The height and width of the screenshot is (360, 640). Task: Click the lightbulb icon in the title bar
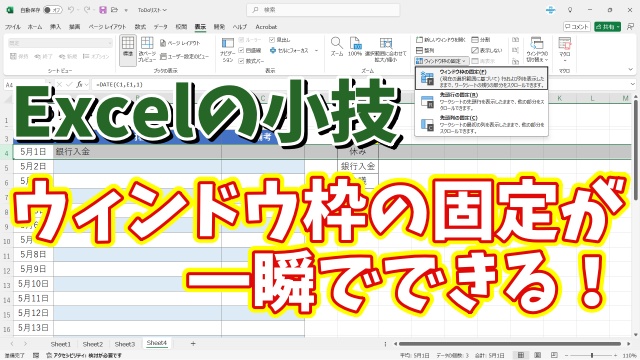(570, 10)
